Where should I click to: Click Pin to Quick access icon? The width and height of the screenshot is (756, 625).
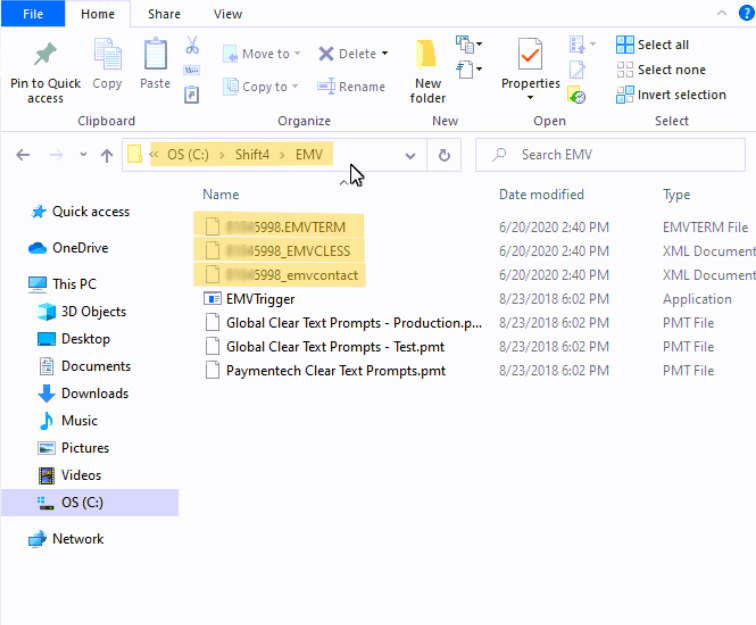click(x=45, y=54)
